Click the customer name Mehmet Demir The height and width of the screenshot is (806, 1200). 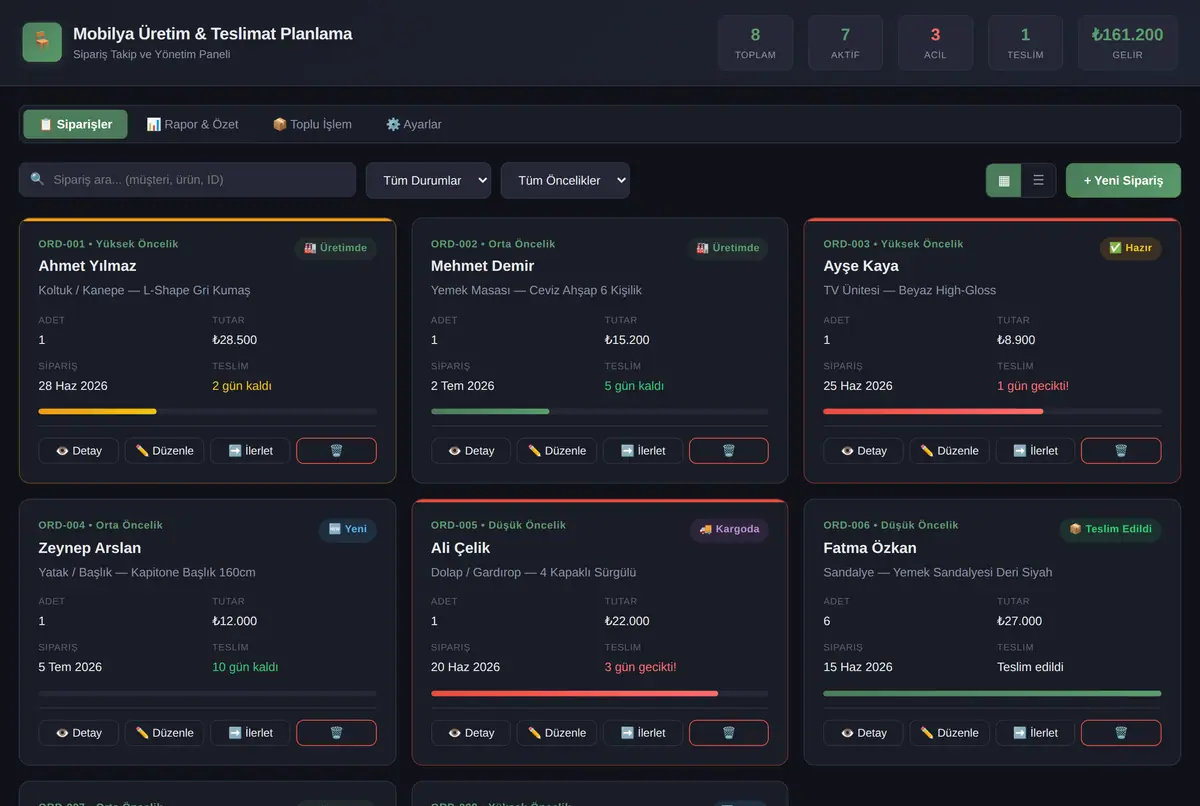(x=483, y=266)
